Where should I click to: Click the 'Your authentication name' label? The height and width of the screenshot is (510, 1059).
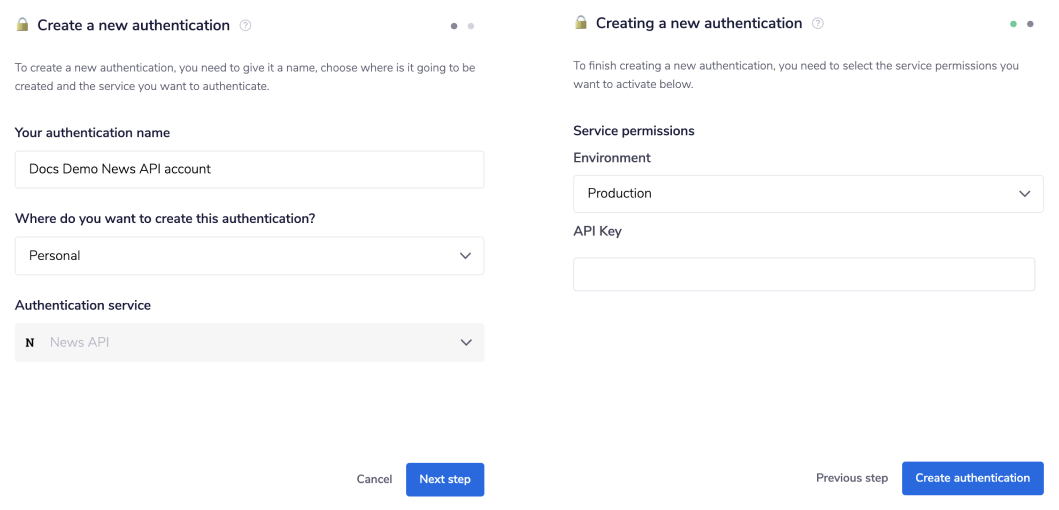92,133
